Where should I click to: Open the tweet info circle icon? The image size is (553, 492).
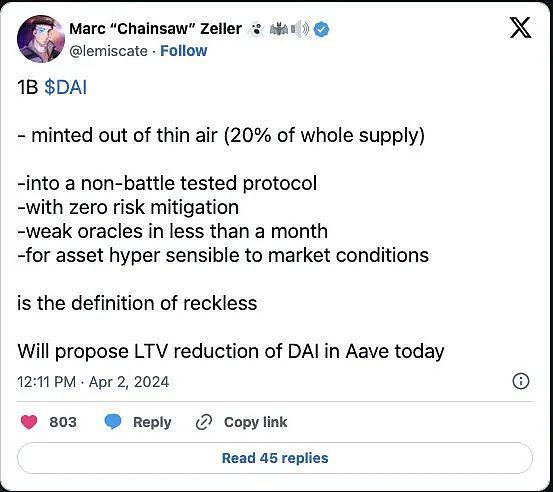(x=521, y=382)
